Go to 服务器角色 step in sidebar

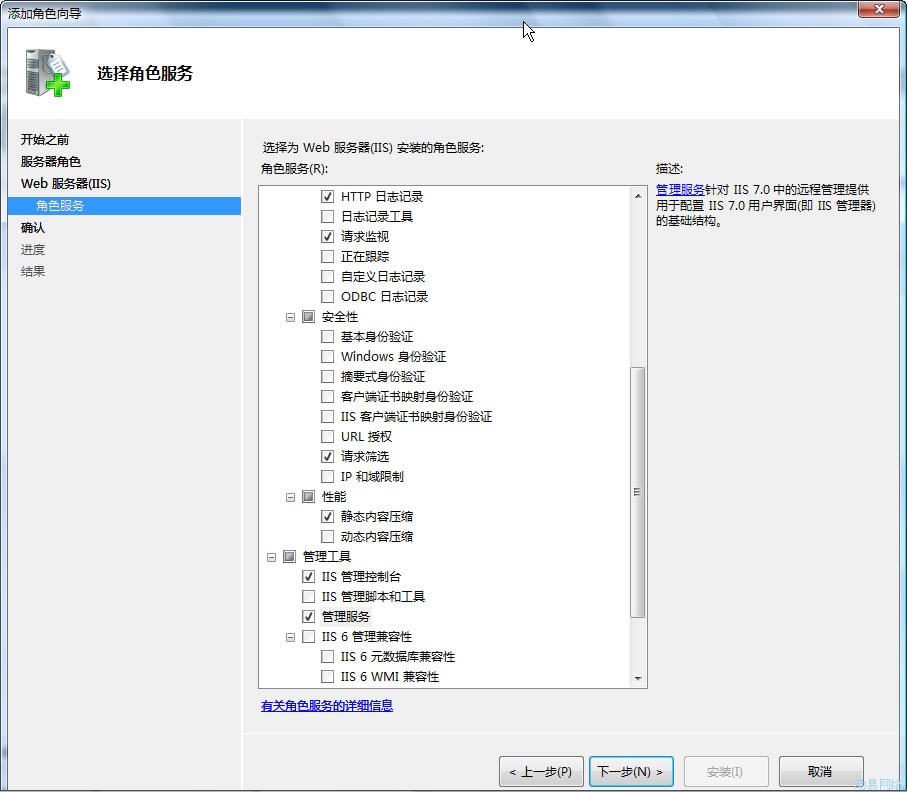pyautogui.click(x=51, y=162)
